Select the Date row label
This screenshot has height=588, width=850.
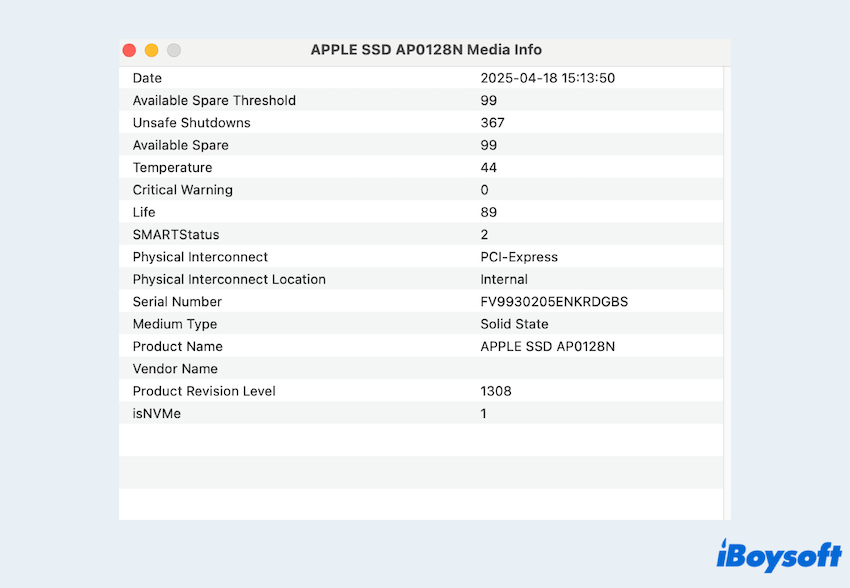[147, 78]
